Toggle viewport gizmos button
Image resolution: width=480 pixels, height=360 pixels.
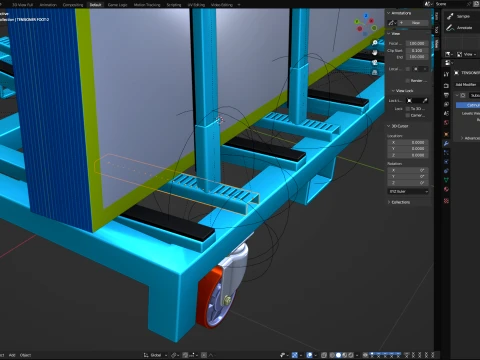(x=295, y=355)
